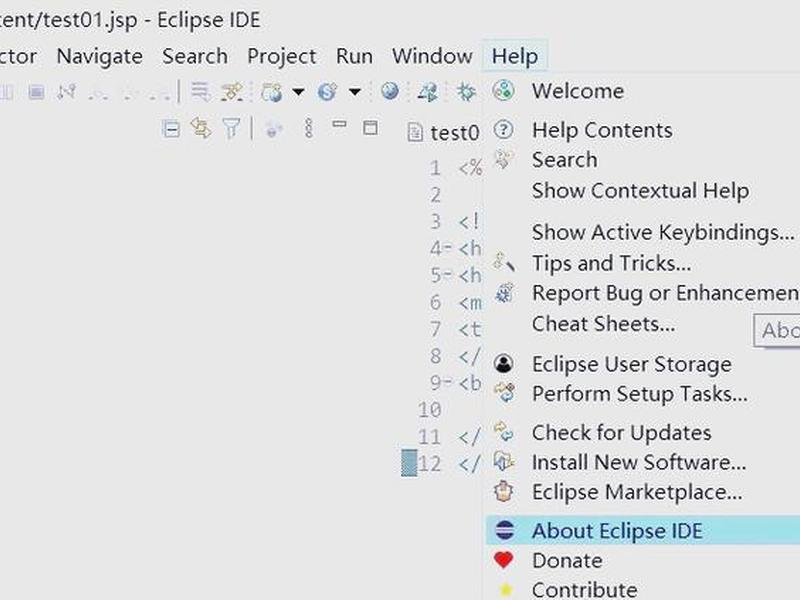Click the Web Services Explorer launch icon

pos(428,92)
